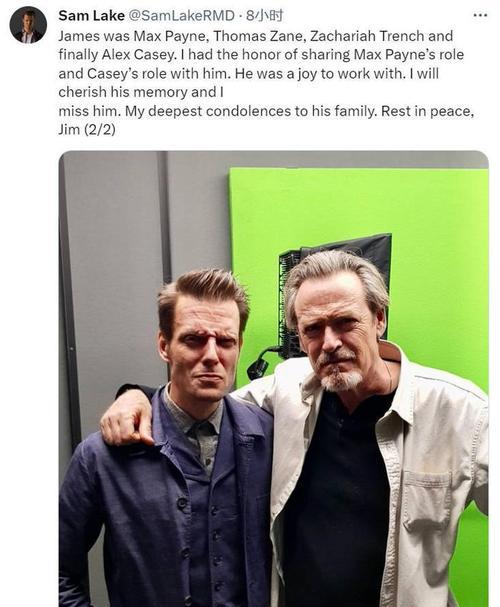
Task: Open the attached photo in the tweet
Action: click(x=274, y=379)
